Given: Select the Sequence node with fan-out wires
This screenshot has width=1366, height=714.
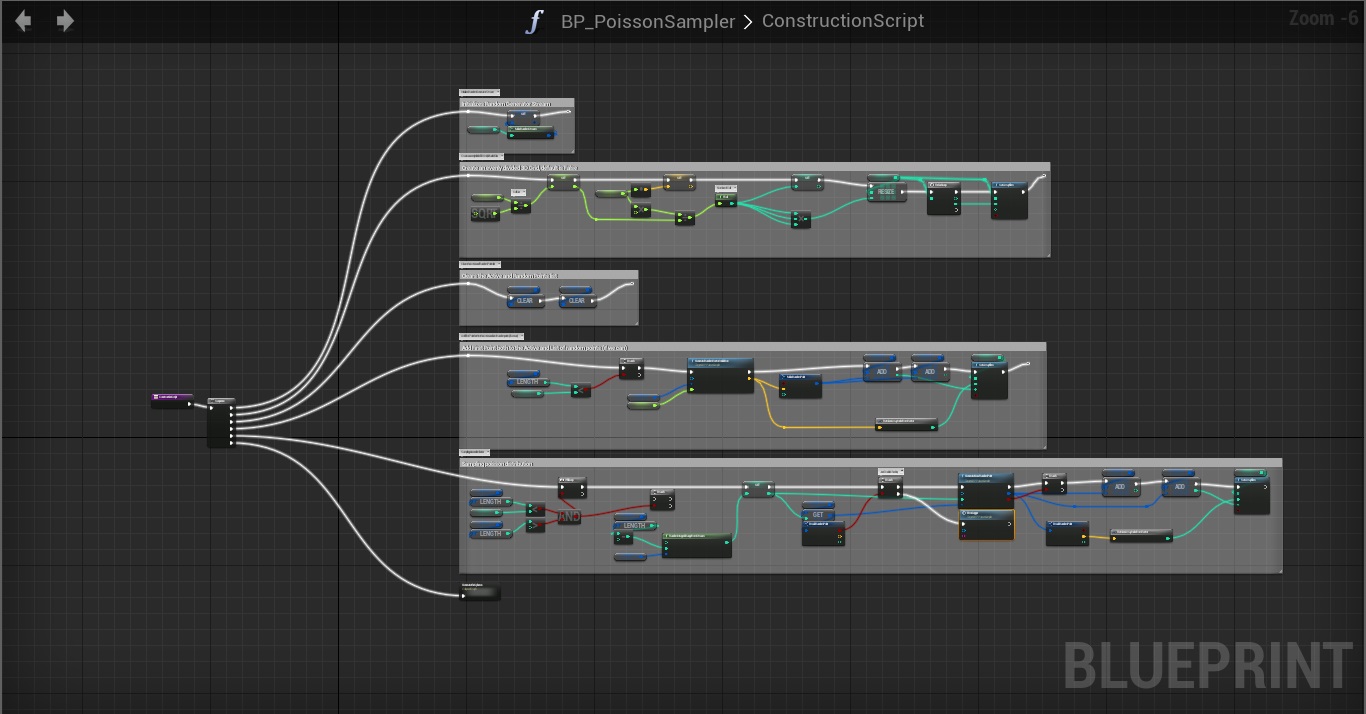Looking at the screenshot, I should (222, 423).
